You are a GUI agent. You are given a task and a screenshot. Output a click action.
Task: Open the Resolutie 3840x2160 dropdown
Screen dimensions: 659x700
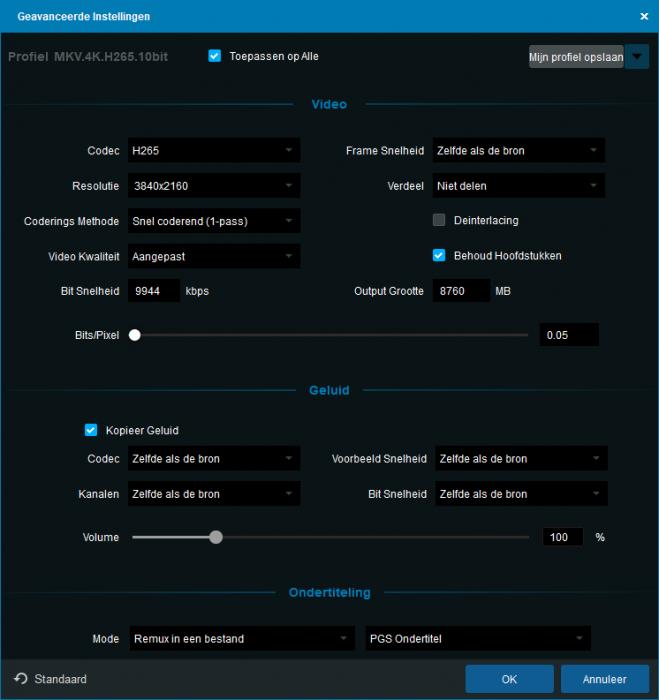coord(214,186)
